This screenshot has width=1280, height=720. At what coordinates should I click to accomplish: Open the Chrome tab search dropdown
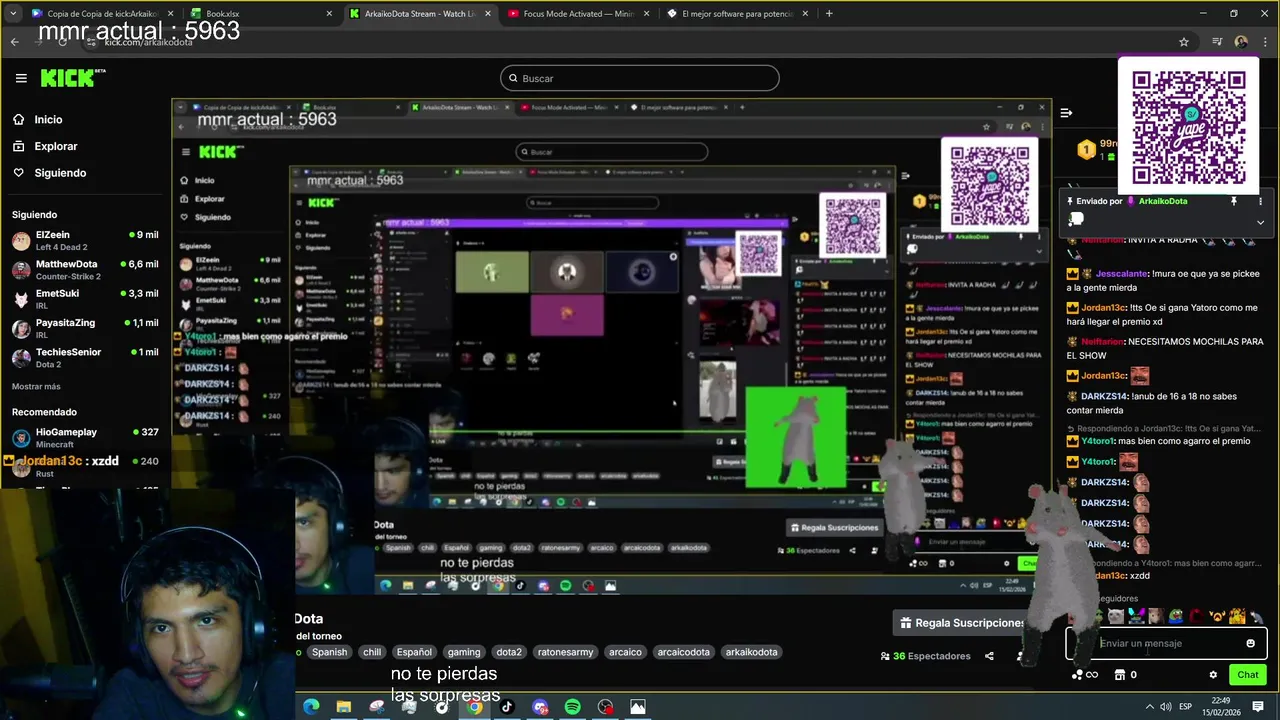point(11,14)
